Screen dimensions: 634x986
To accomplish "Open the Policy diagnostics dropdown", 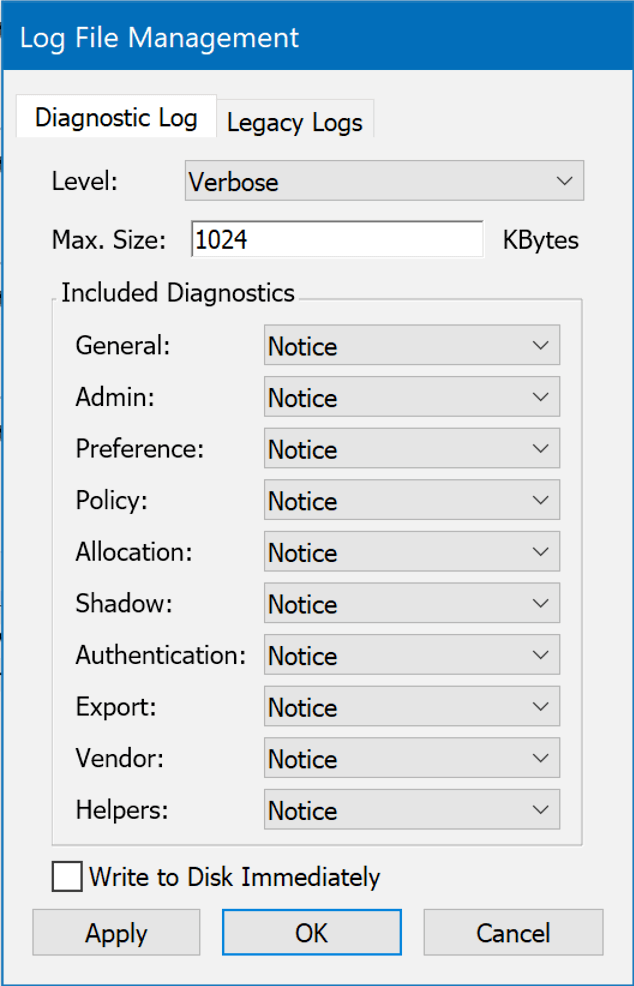I will [x=411, y=501].
